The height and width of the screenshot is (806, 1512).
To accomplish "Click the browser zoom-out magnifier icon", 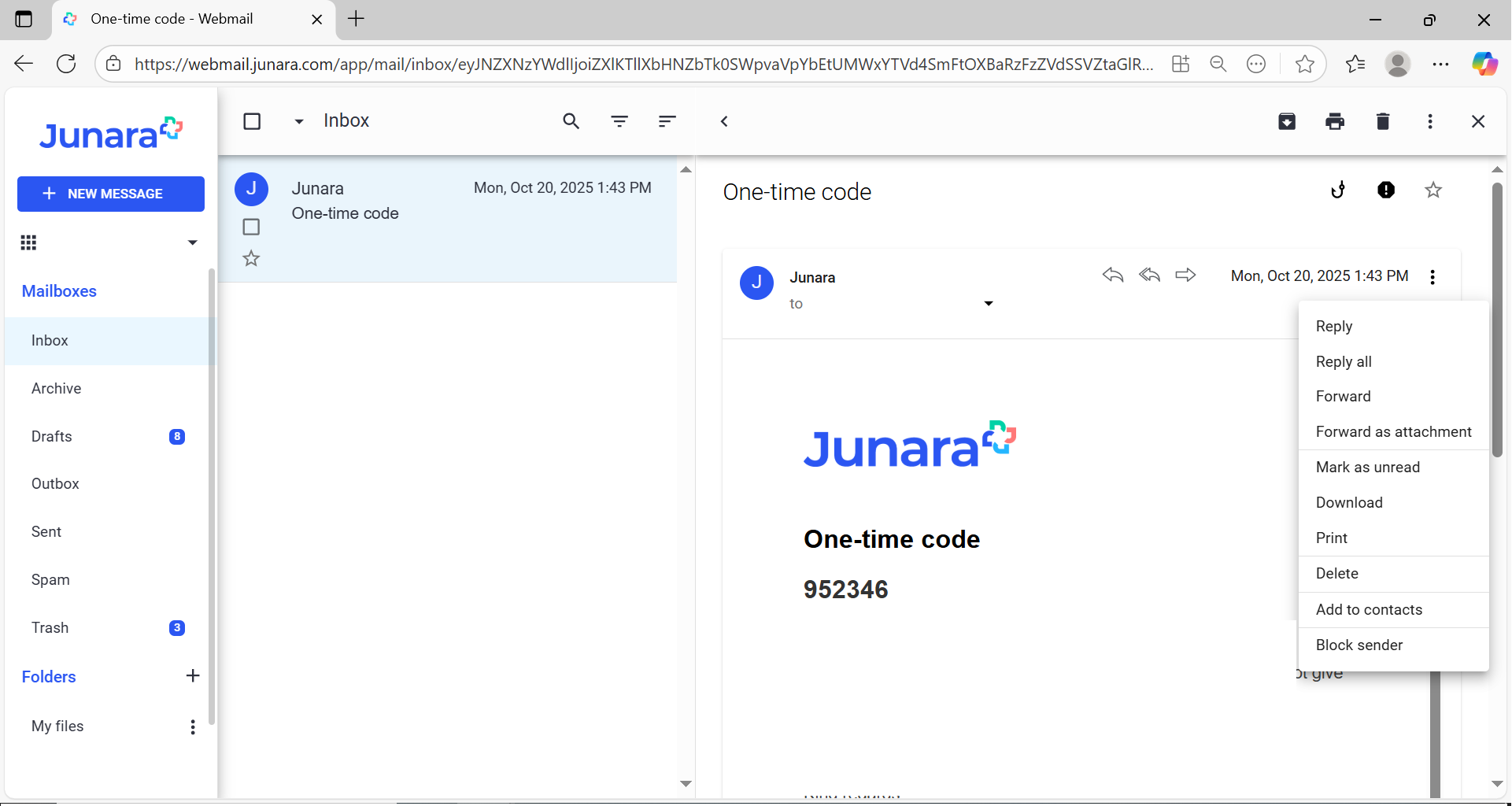I will point(1218,64).
